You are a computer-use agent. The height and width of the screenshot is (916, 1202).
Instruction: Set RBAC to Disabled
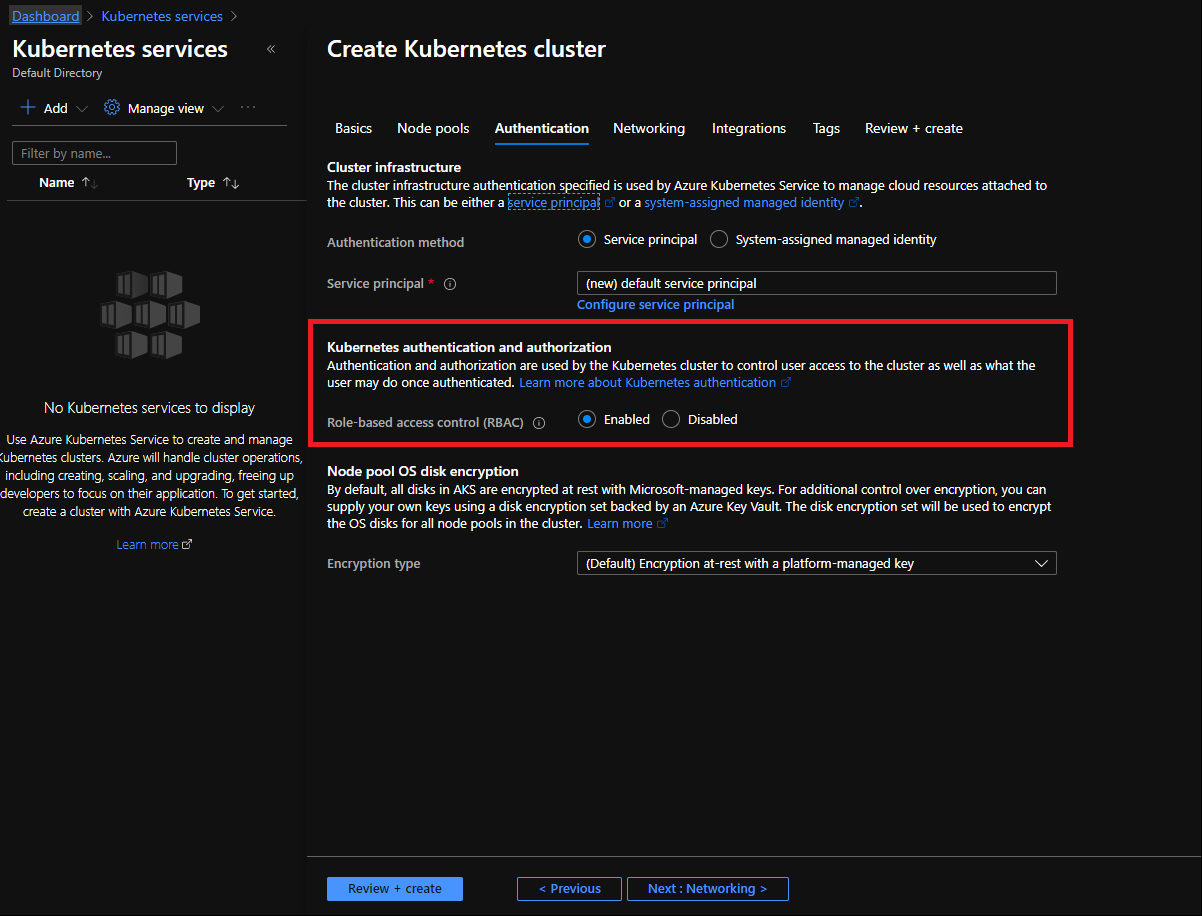pyautogui.click(x=671, y=420)
